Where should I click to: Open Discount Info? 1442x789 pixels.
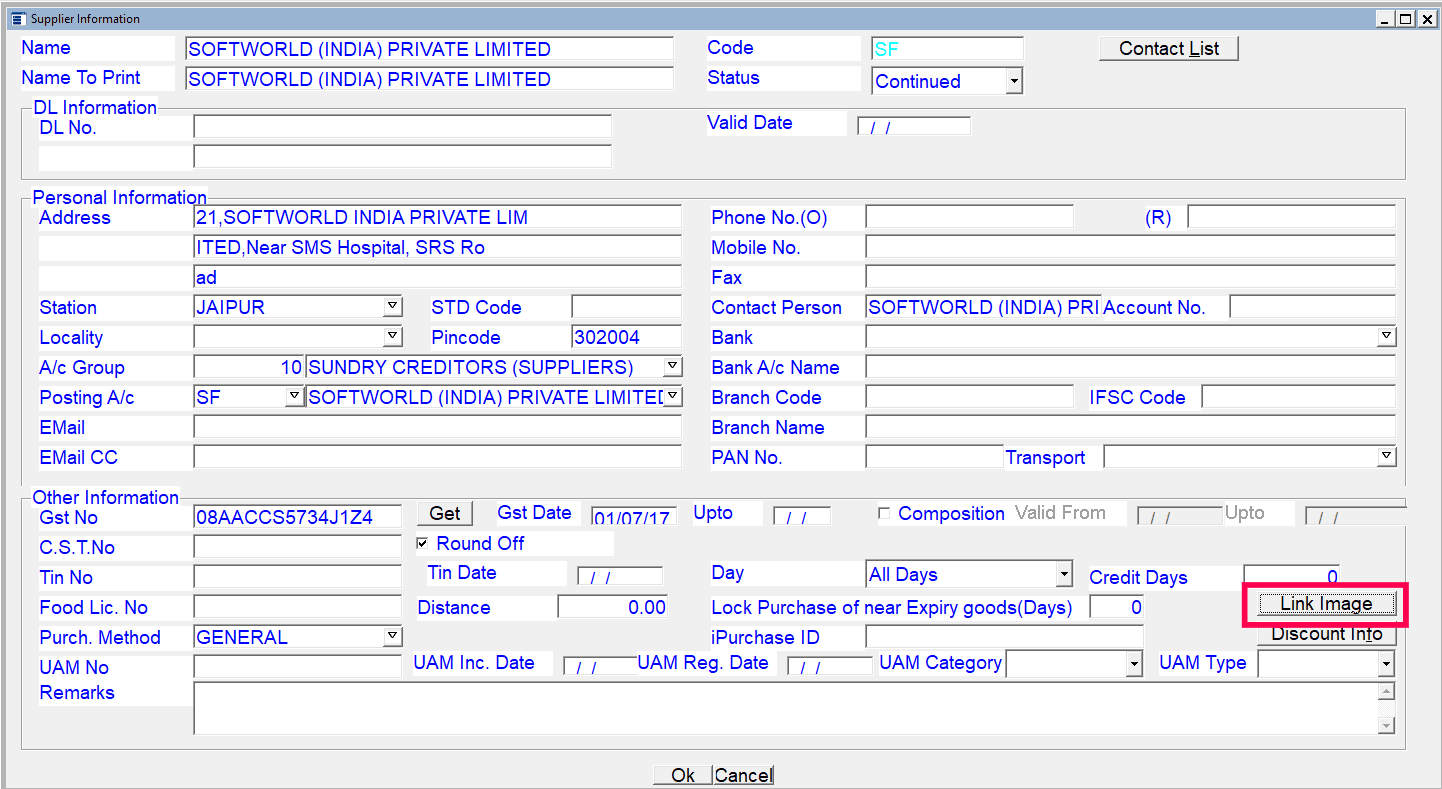[x=1326, y=634]
